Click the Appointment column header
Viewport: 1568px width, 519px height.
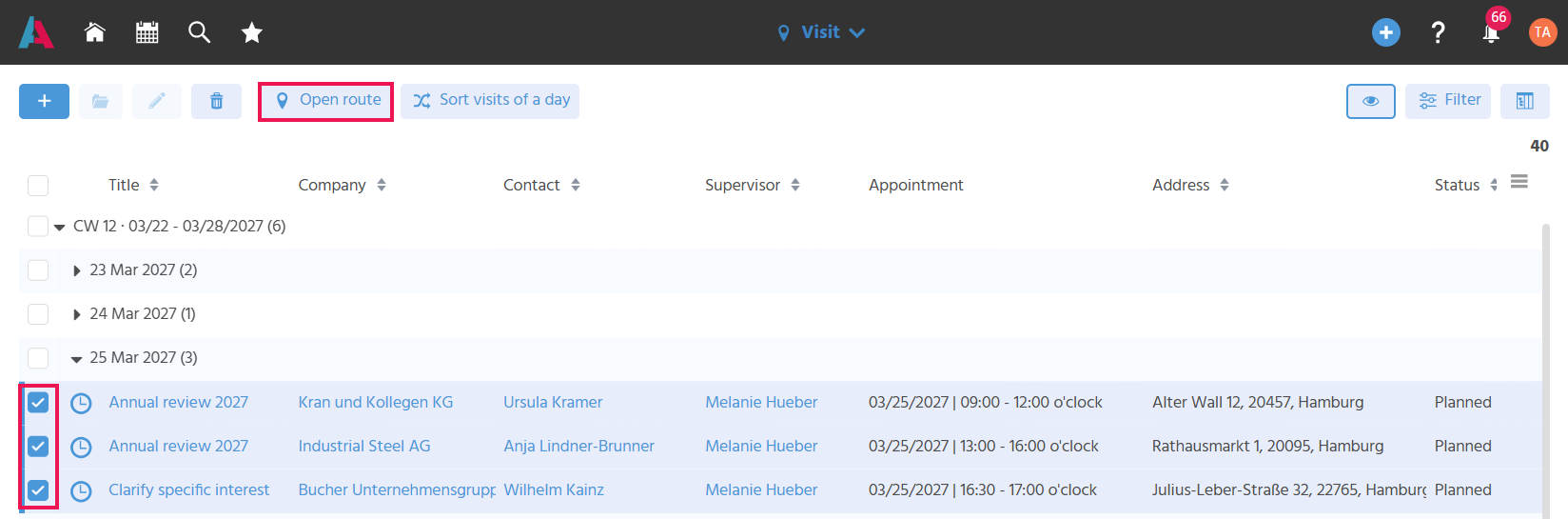(x=916, y=185)
